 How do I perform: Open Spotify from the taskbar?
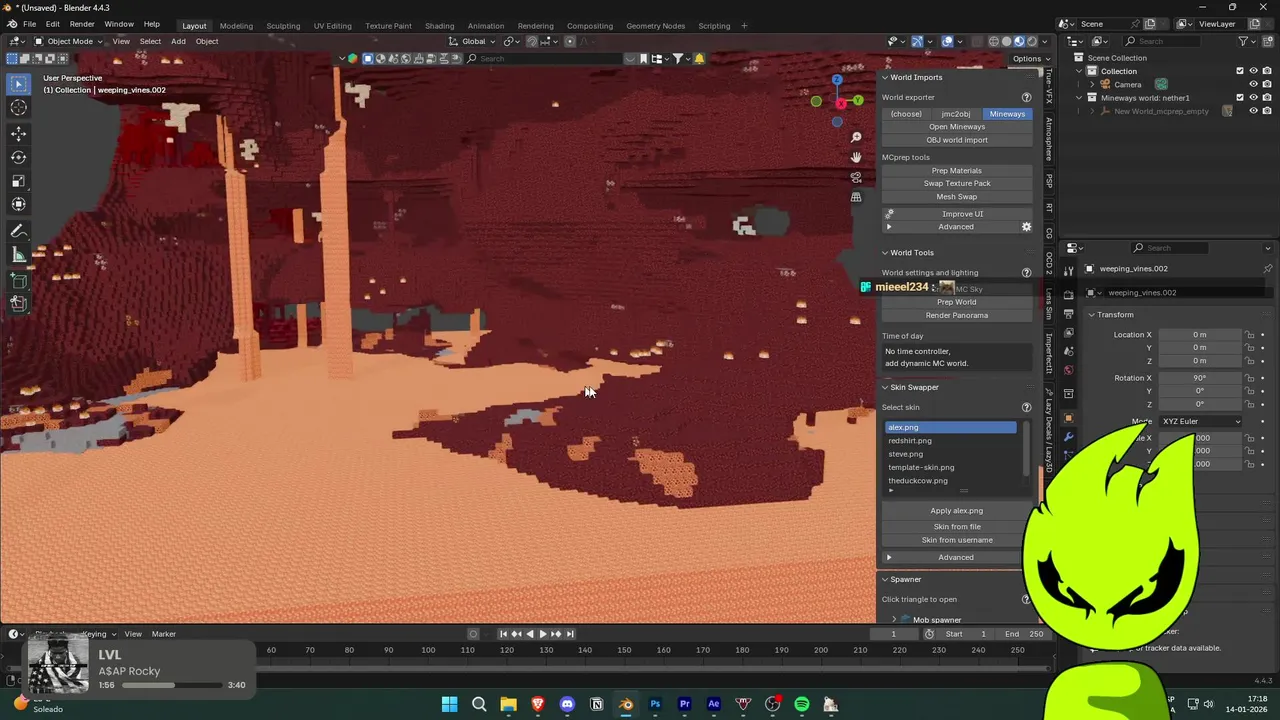[x=802, y=705]
